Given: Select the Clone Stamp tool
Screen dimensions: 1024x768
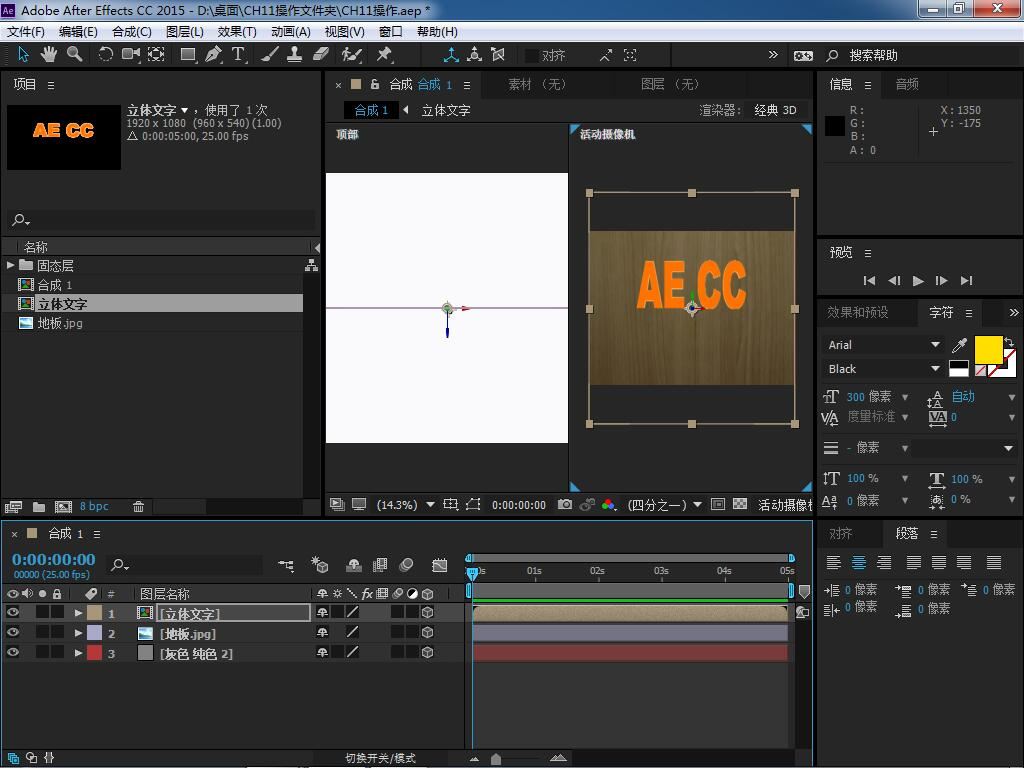Looking at the screenshot, I should tap(295, 55).
